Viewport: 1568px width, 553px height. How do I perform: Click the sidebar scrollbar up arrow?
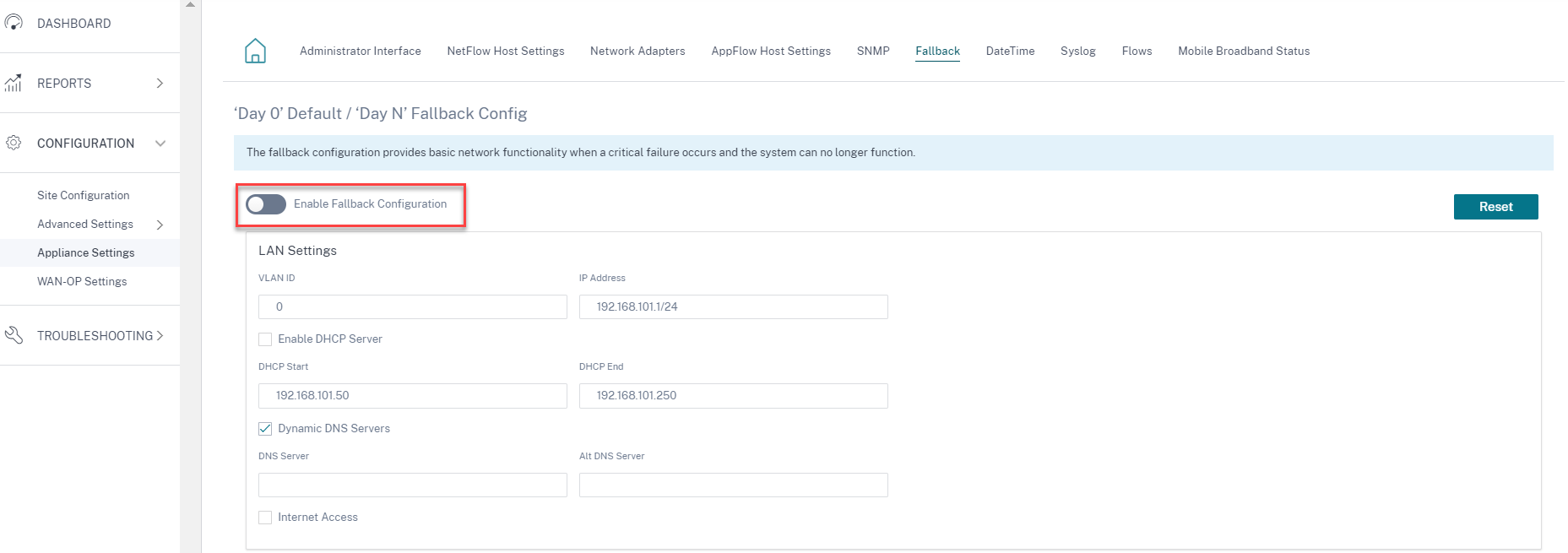(191, 4)
